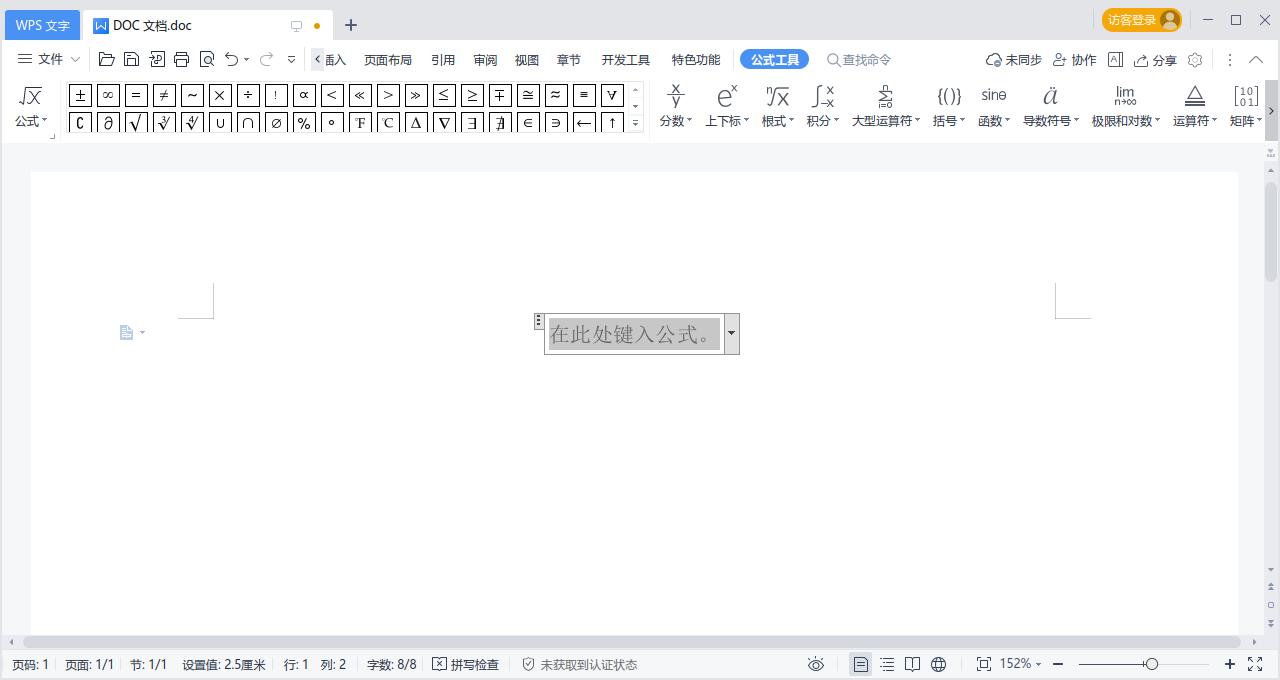The height and width of the screenshot is (680, 1280).
Task: Insert the square root symbol
Action: point(135,123)
